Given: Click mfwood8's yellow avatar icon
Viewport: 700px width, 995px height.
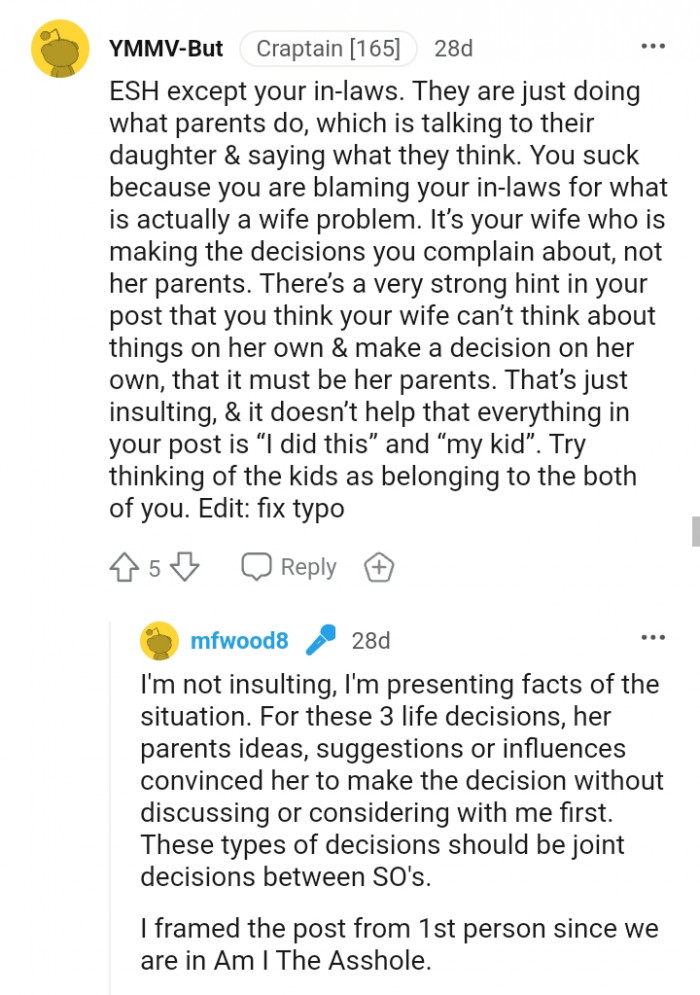Looking at the screenshot, I should pos(158,641).
